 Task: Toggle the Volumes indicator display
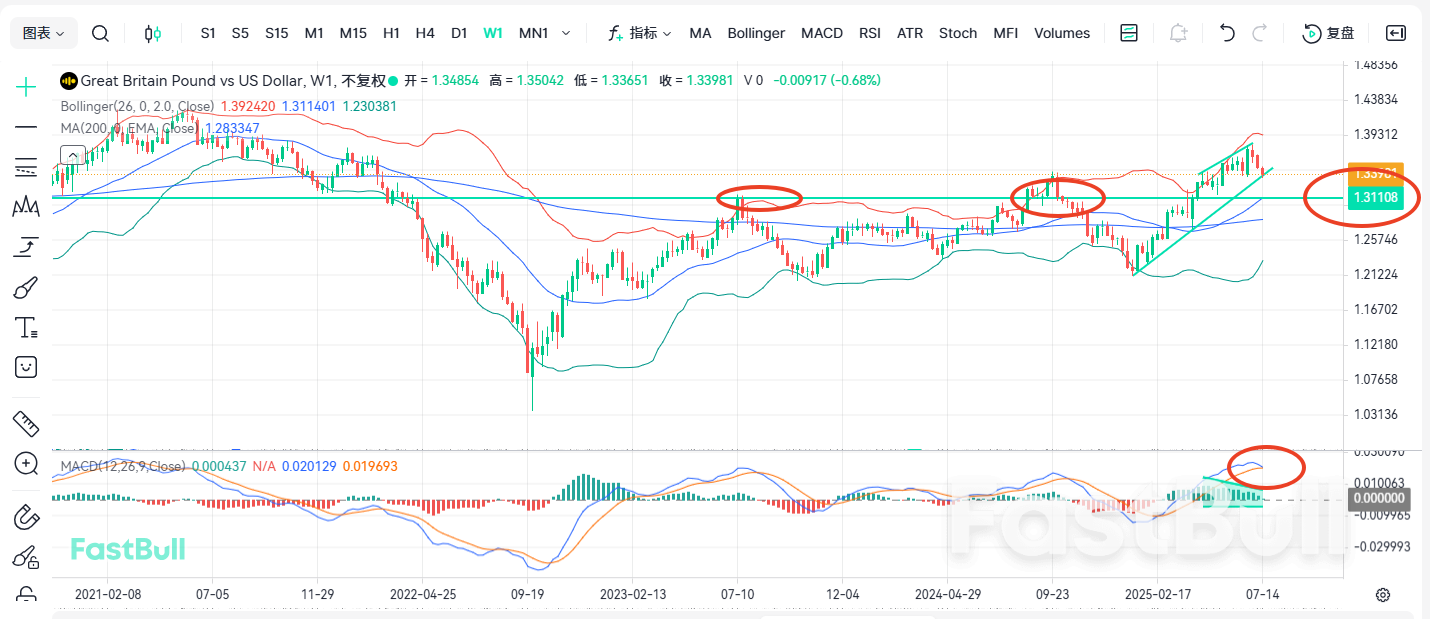point(1062,32)
